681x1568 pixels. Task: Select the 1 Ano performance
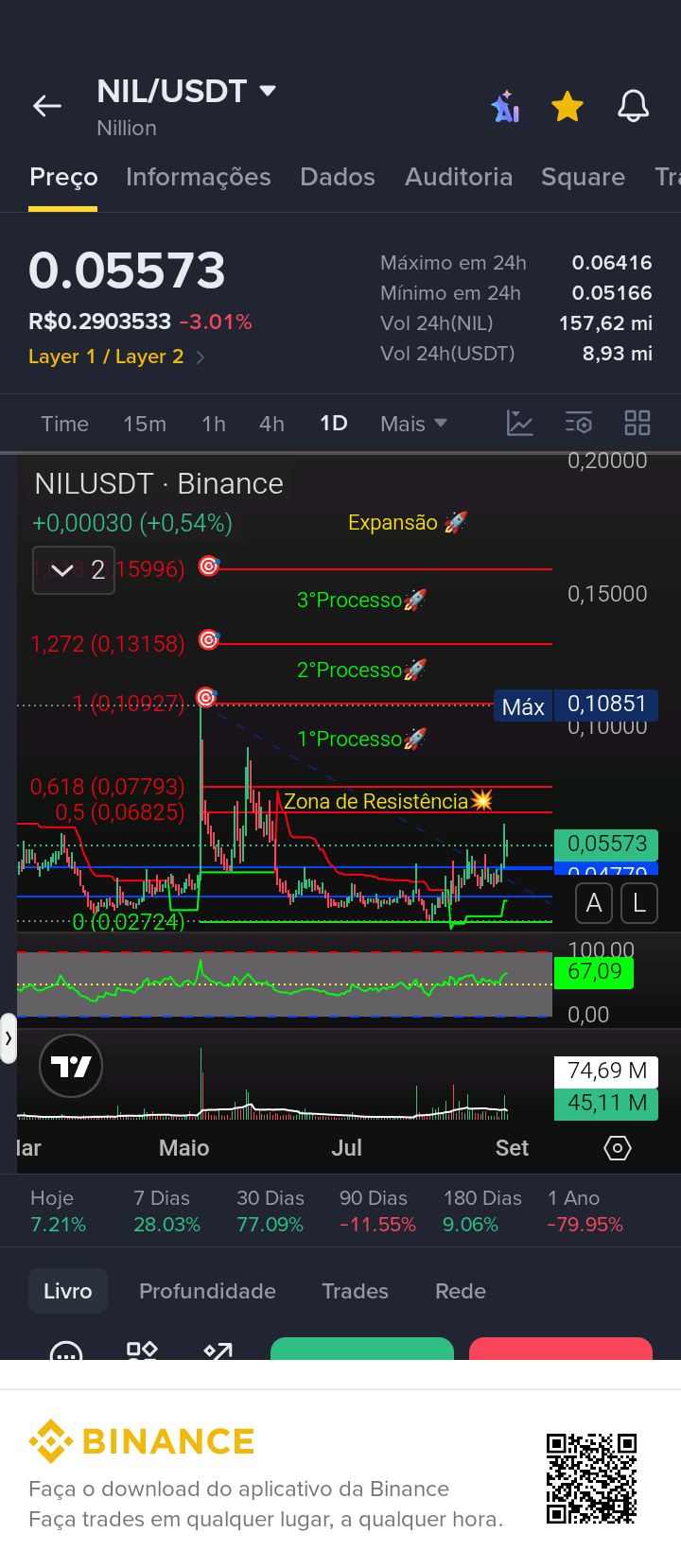585,1211
